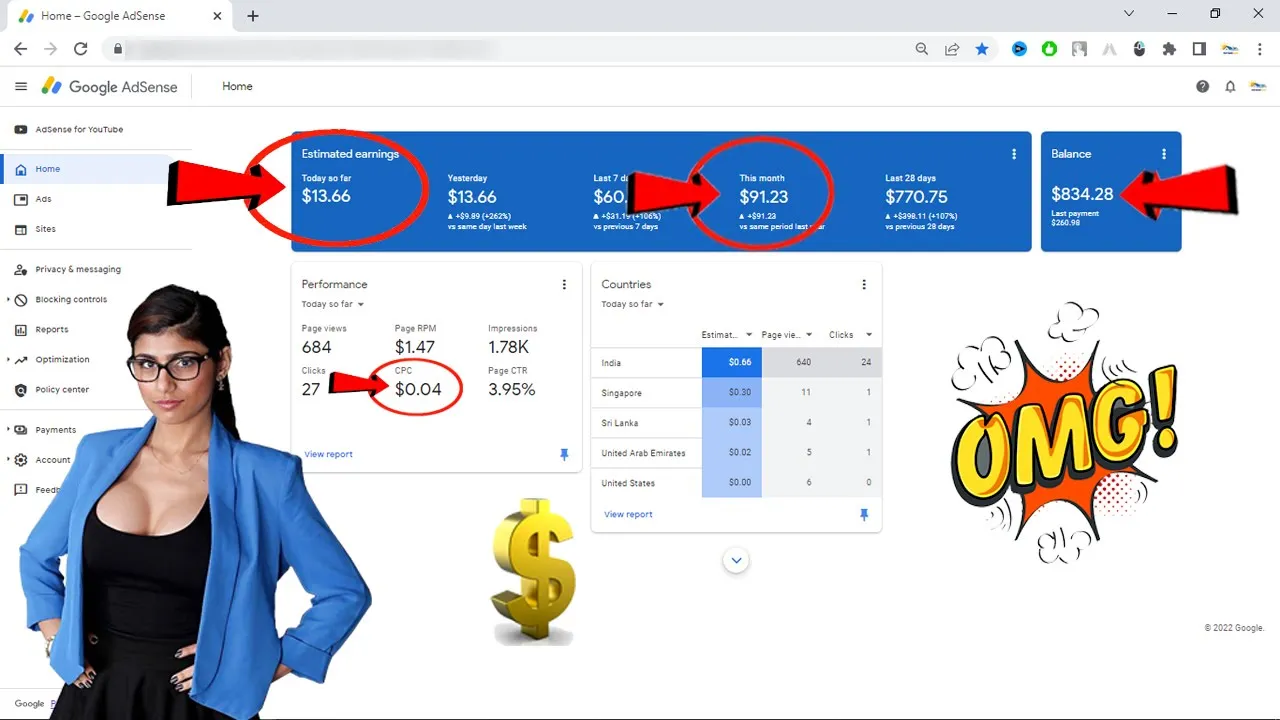
Task: Open AdSense Help question mark icon
Action: (x=1202, y=87)
